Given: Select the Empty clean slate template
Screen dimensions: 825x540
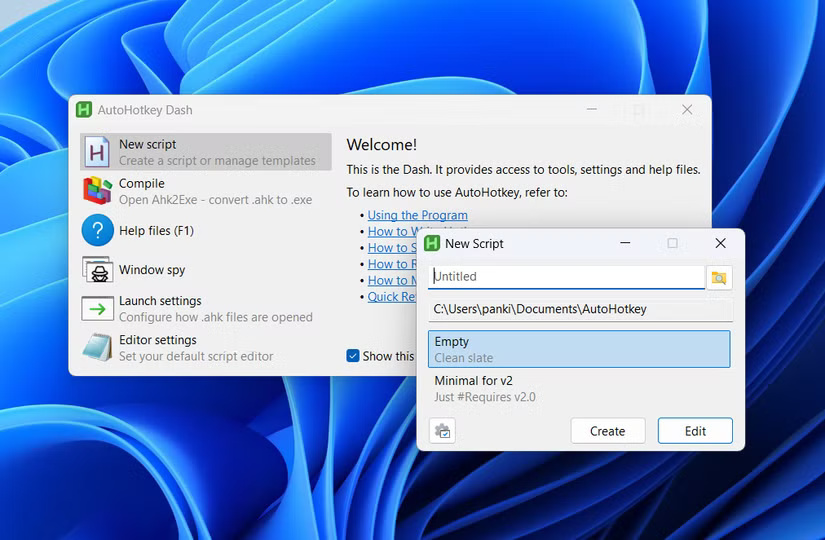Looking at the screenshot, I should [x=580, y=349].
